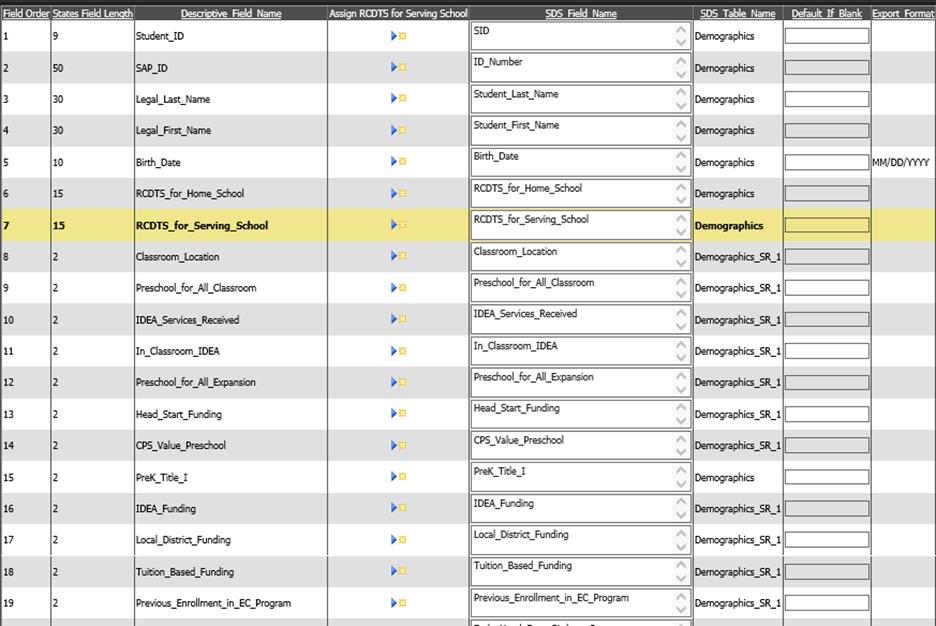Sort by the Field Order column header
The height and width of the screenshot is (626, 936).
coord(25,14)
